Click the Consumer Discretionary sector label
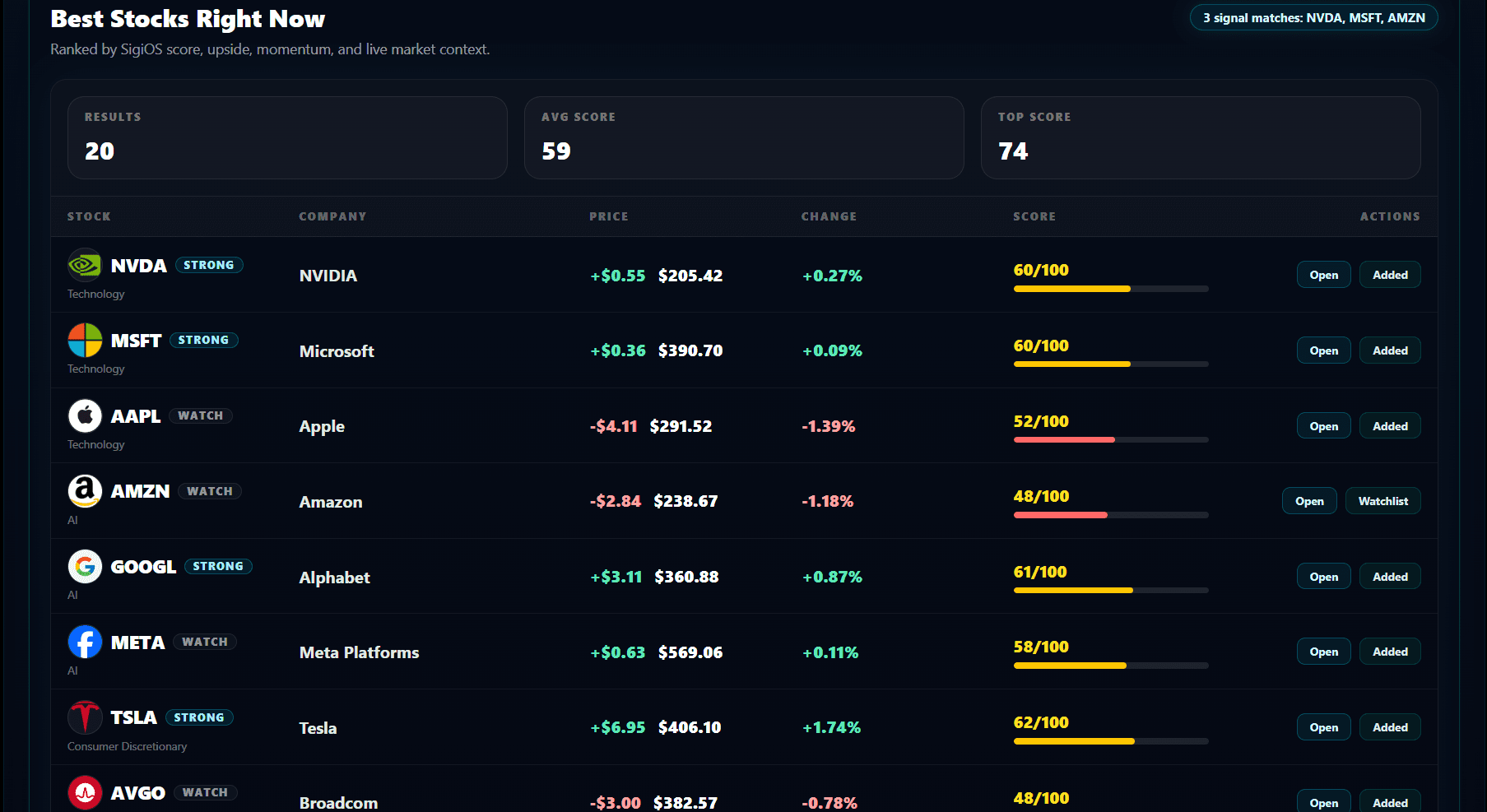Viewport: 1487px width, 812px height. click(128, 746)
